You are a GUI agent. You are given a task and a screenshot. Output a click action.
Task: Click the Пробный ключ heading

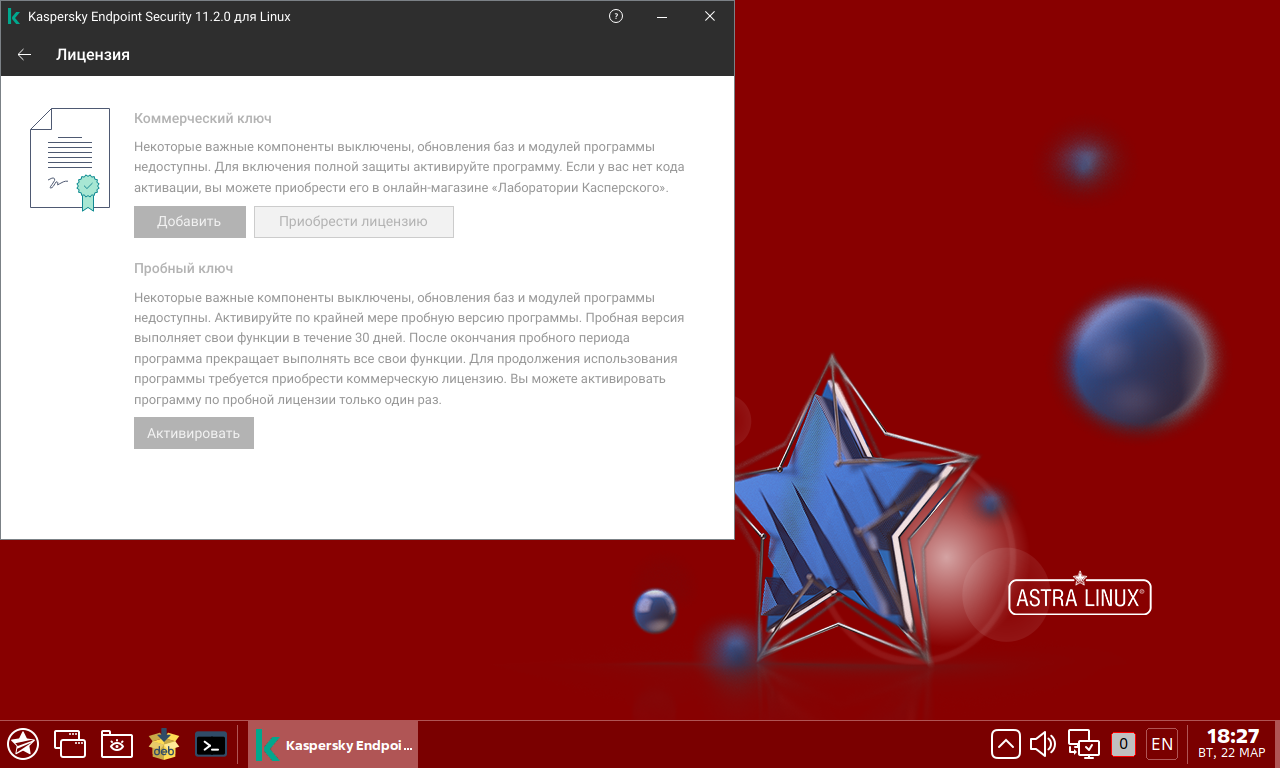(x=184, y=269)
